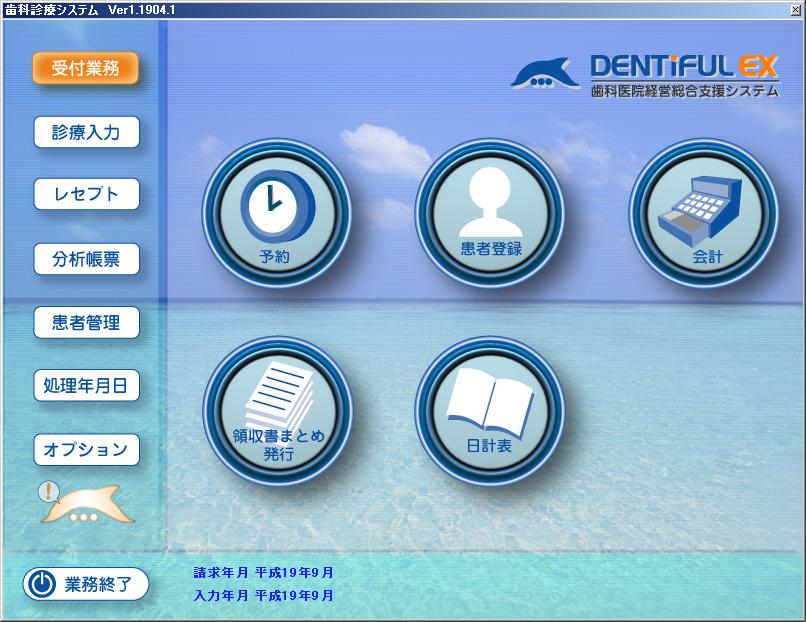This screenshot has width=806, height=622.
Task: Click the 請求年月 平成19年9月 text
Action: pos(264,573)
